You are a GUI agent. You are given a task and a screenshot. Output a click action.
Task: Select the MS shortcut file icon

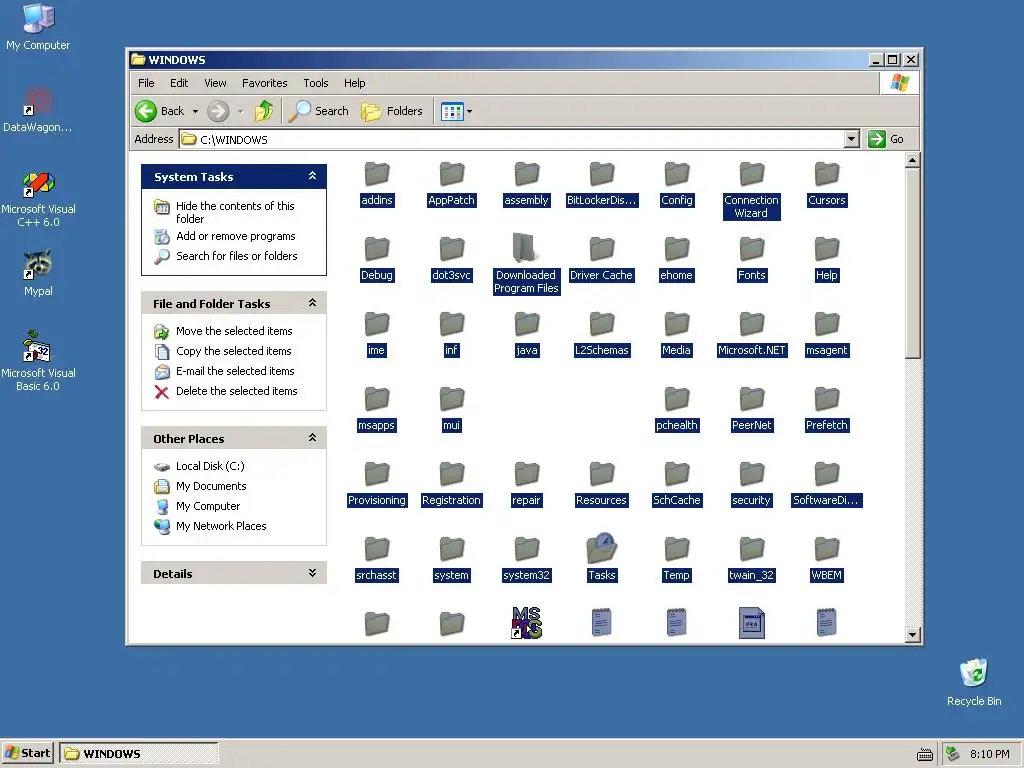526,623
